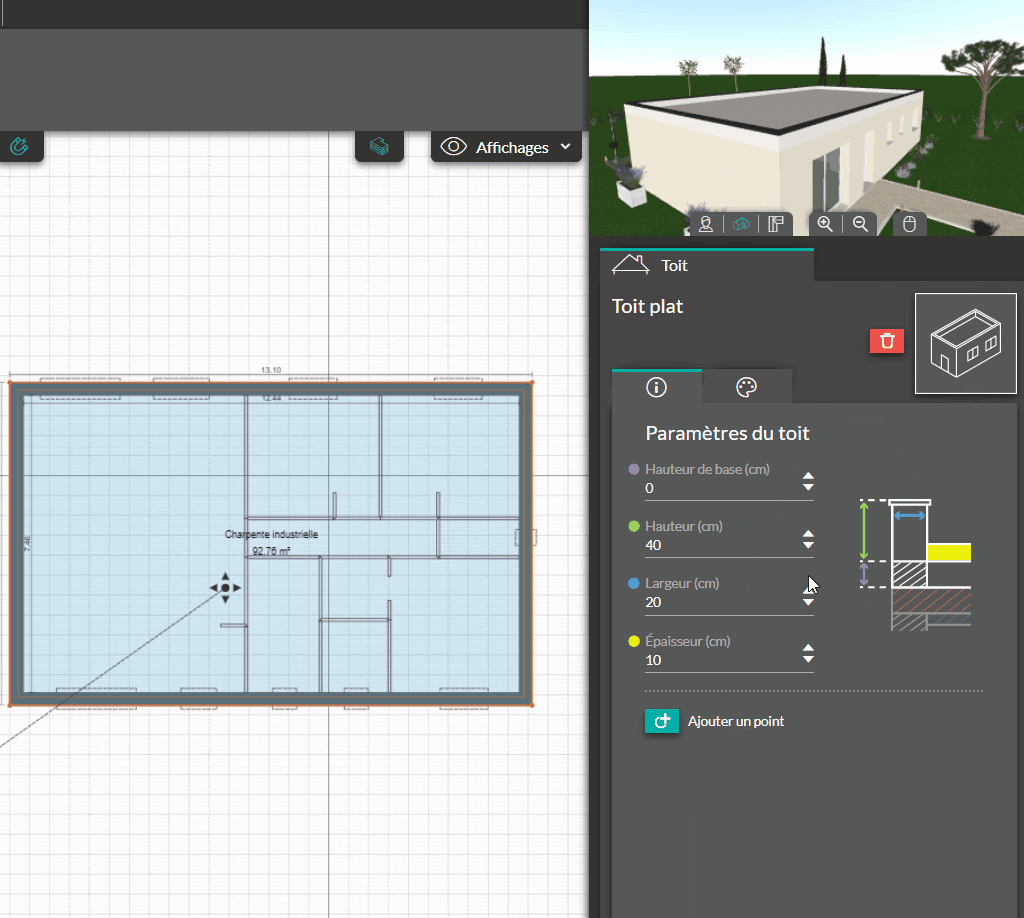
Task: Zoom out on the 3D preview
Action: (x=859, y=224)
